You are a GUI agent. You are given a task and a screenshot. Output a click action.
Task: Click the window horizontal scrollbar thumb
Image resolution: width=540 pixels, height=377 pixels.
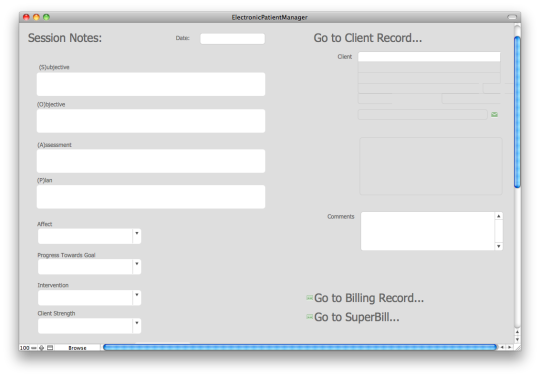pyautogui.click(x=300, y=347)
